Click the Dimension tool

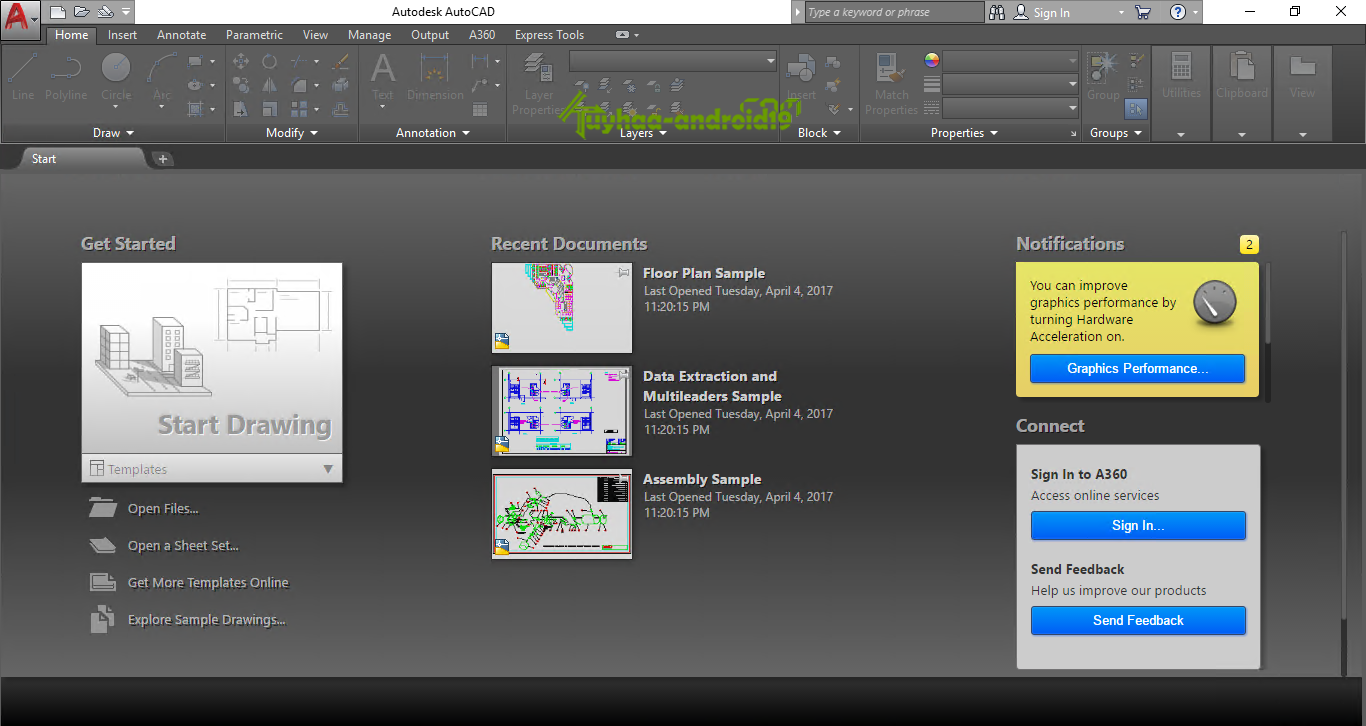click(x=435, y=76)
